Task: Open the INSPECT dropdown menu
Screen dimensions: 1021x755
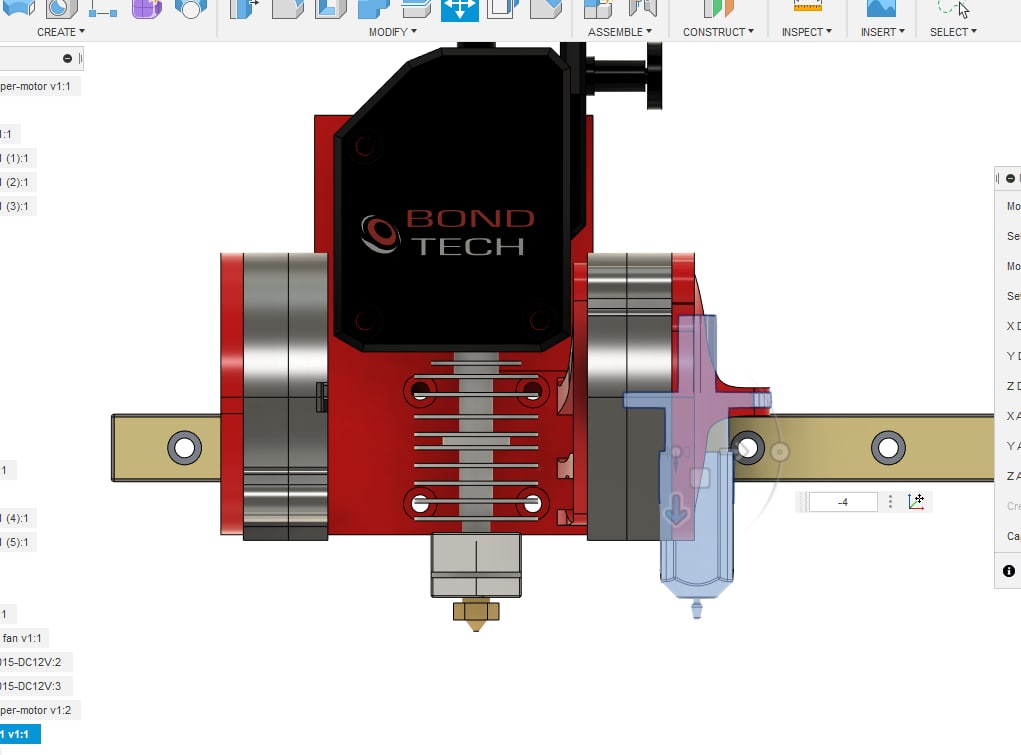Action: point(807,32)
